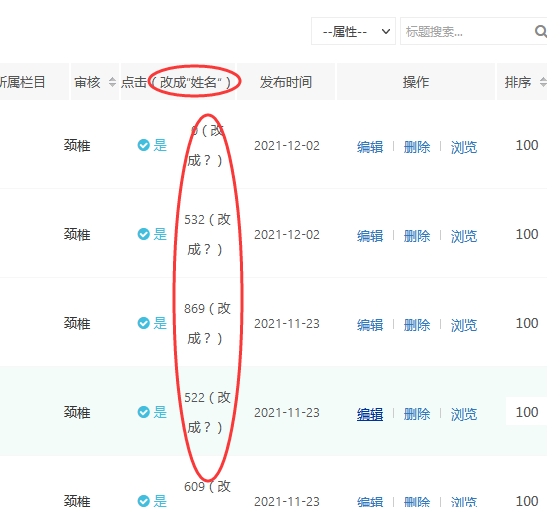Sort by the 排序 column arrows
Image resolution: width=547 pixels, height=507 pixels.
pos(543,82)
